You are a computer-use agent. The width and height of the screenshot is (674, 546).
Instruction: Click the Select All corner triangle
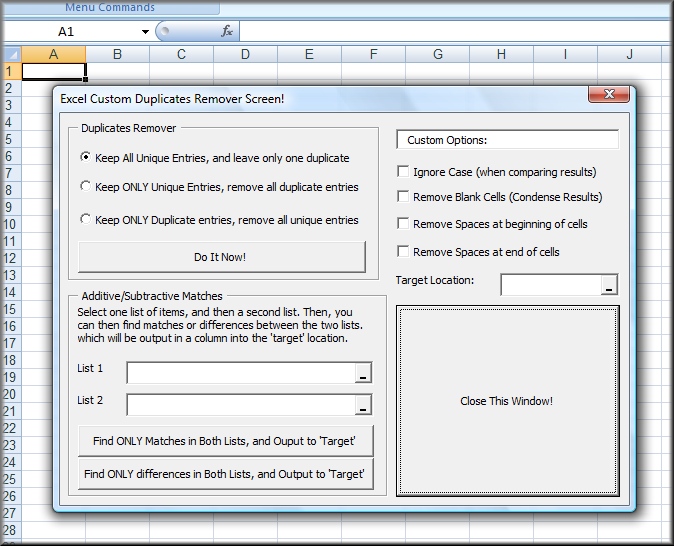click(x=12, y=54)
